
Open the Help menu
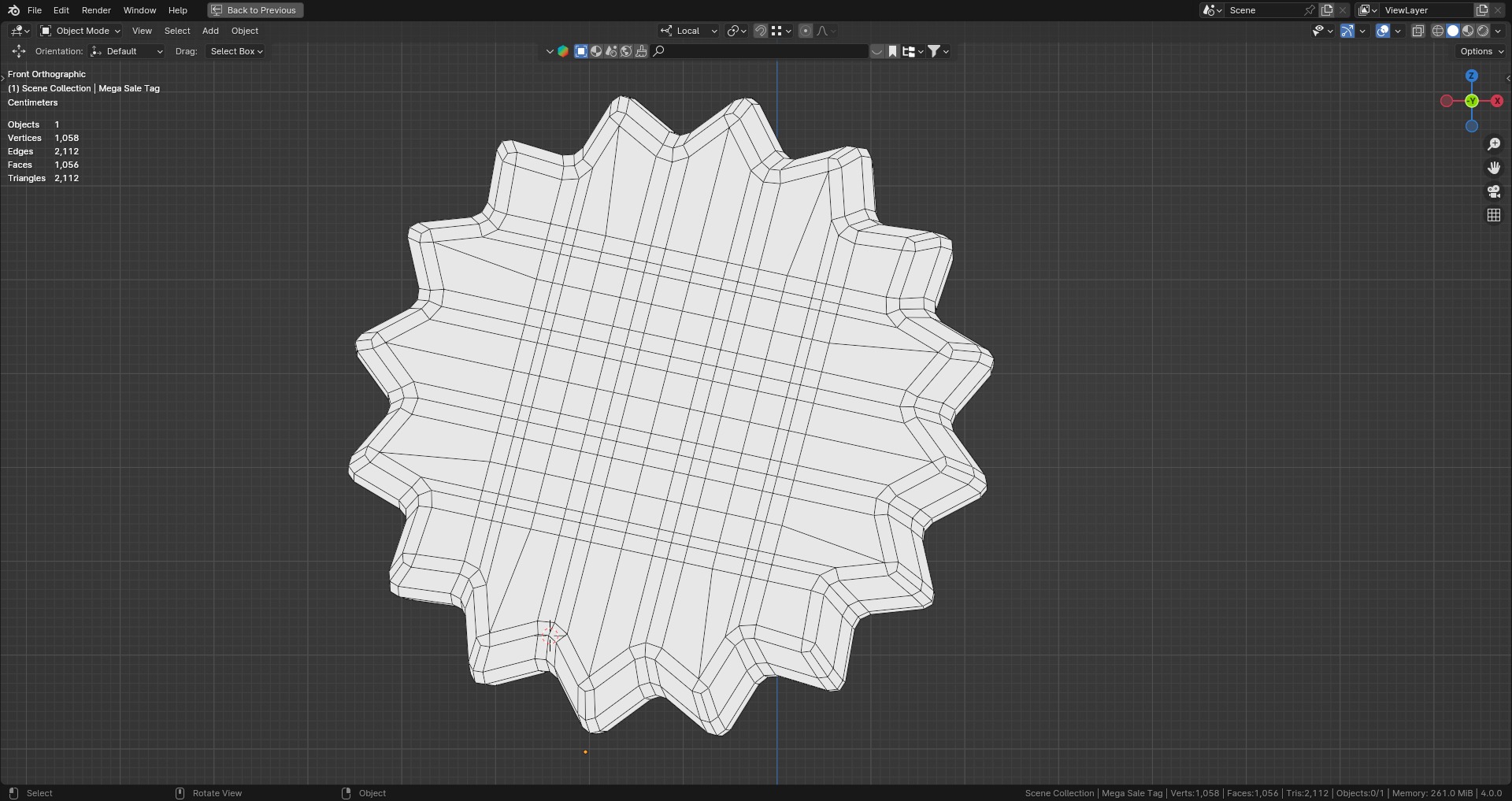click(x=178, y=10)
